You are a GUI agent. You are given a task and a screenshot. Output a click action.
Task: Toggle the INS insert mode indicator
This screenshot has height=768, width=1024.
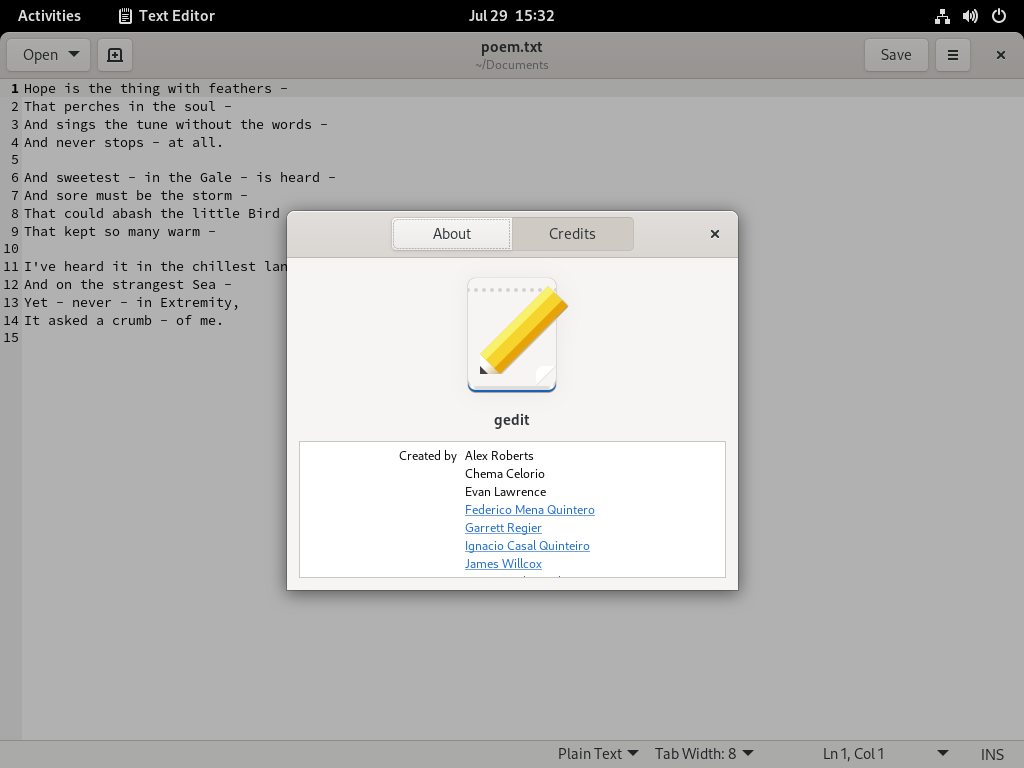click(992, 754)
